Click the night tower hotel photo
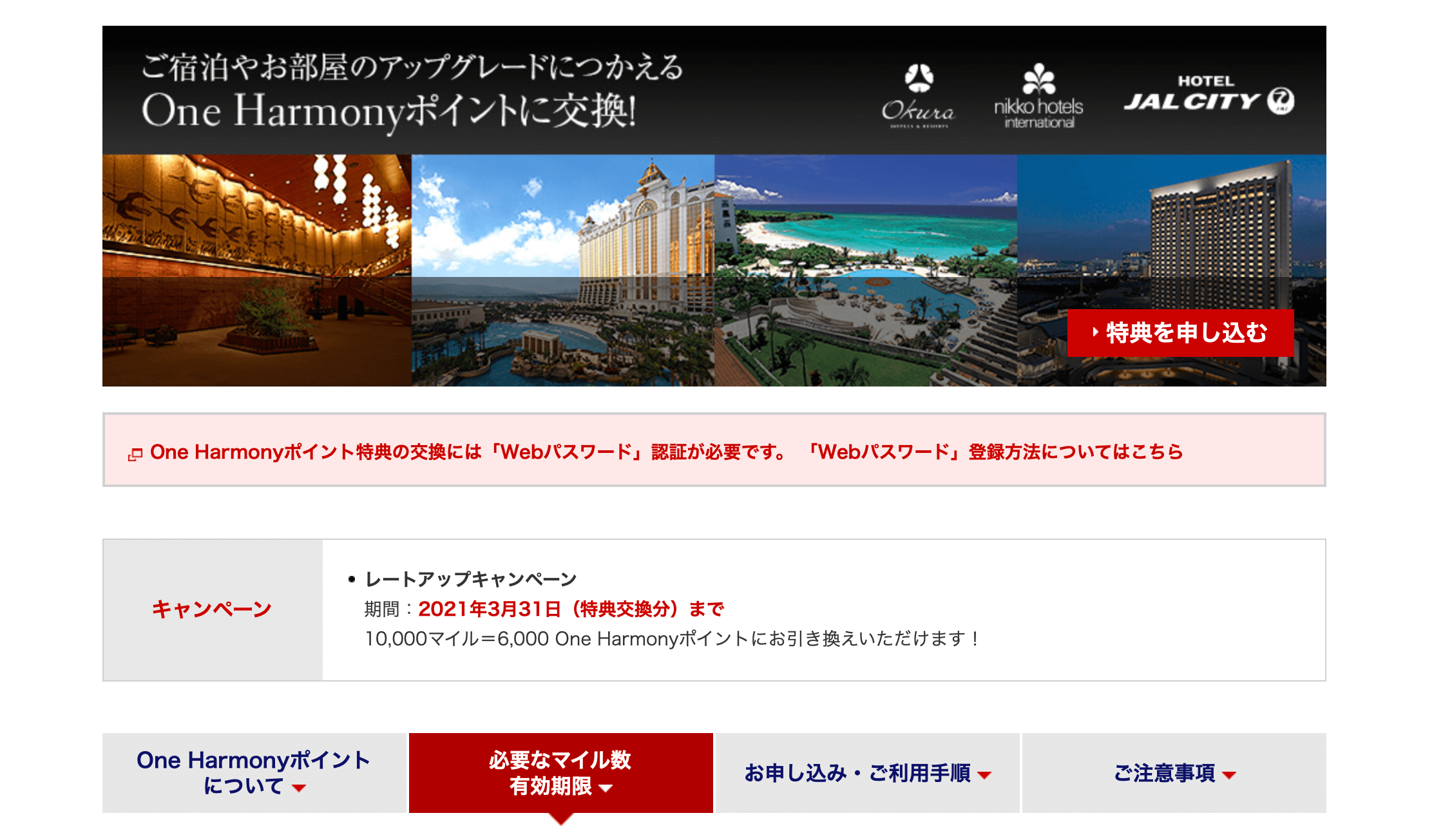The image size is (1443, 840). pos(1172,271)
